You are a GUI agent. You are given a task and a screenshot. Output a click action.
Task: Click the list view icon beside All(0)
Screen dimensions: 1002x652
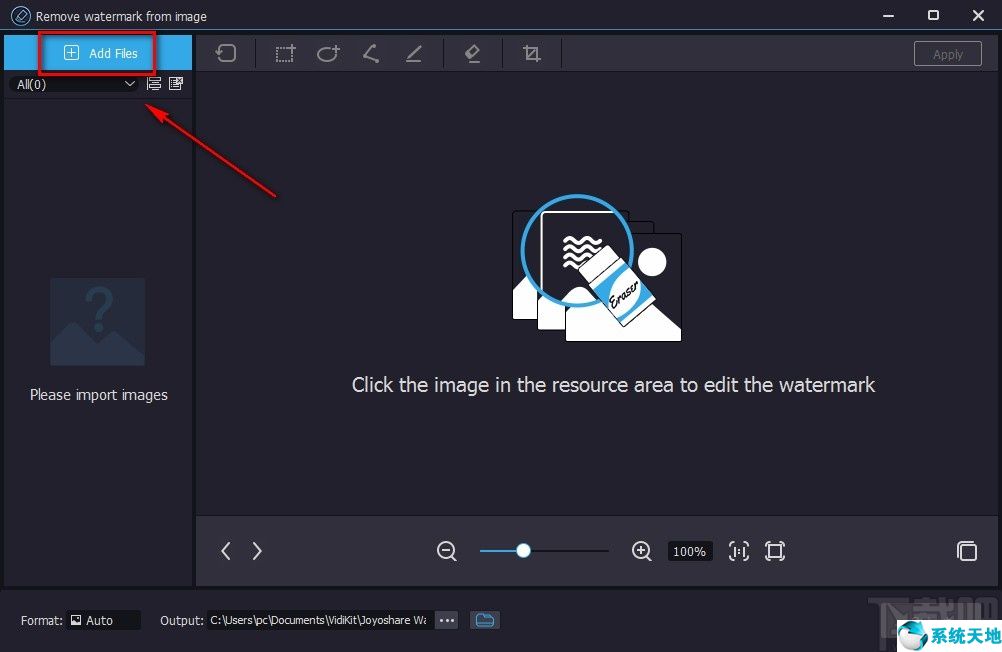click(154, 84)
